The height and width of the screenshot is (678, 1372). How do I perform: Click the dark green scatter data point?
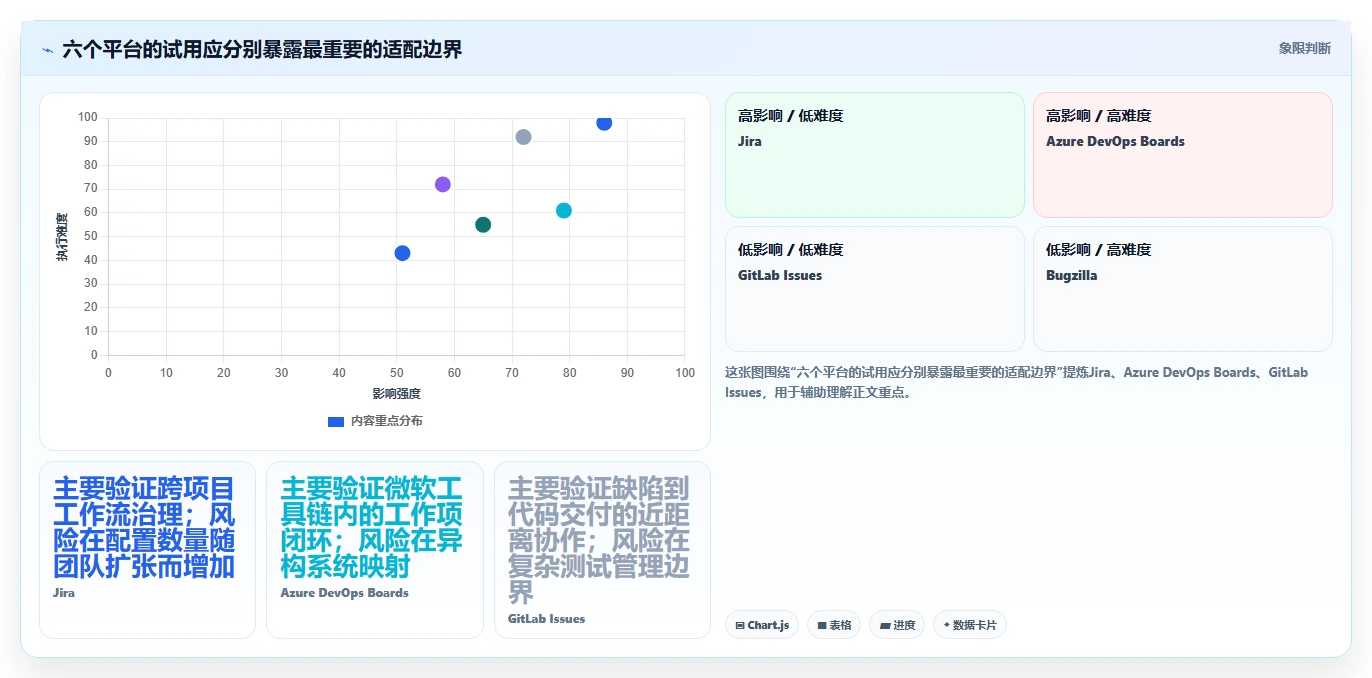point(483,225)
